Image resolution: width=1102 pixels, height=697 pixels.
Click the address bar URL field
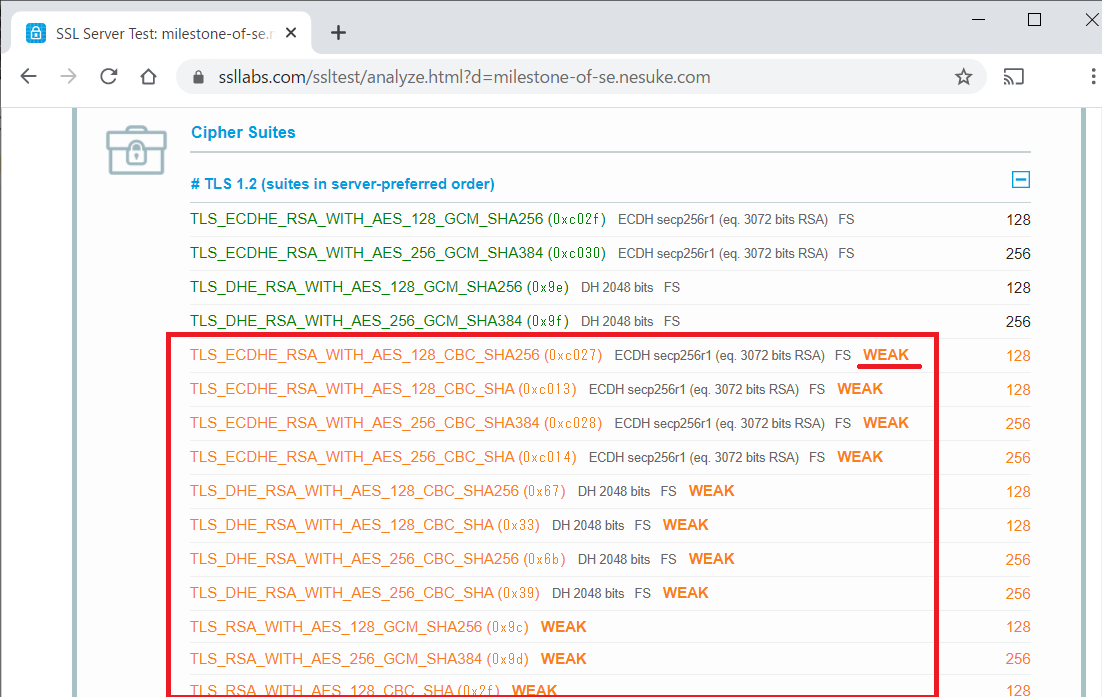(560, 77)
